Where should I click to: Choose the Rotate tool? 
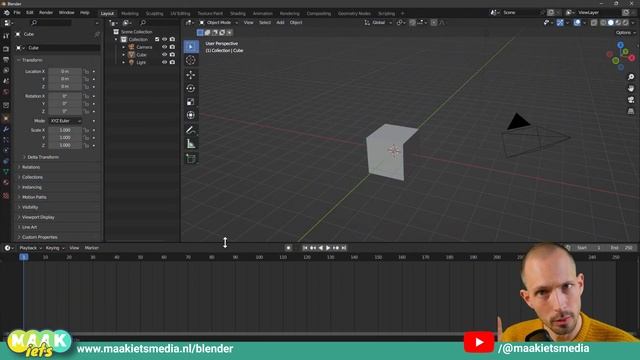[x=191, y=88]
